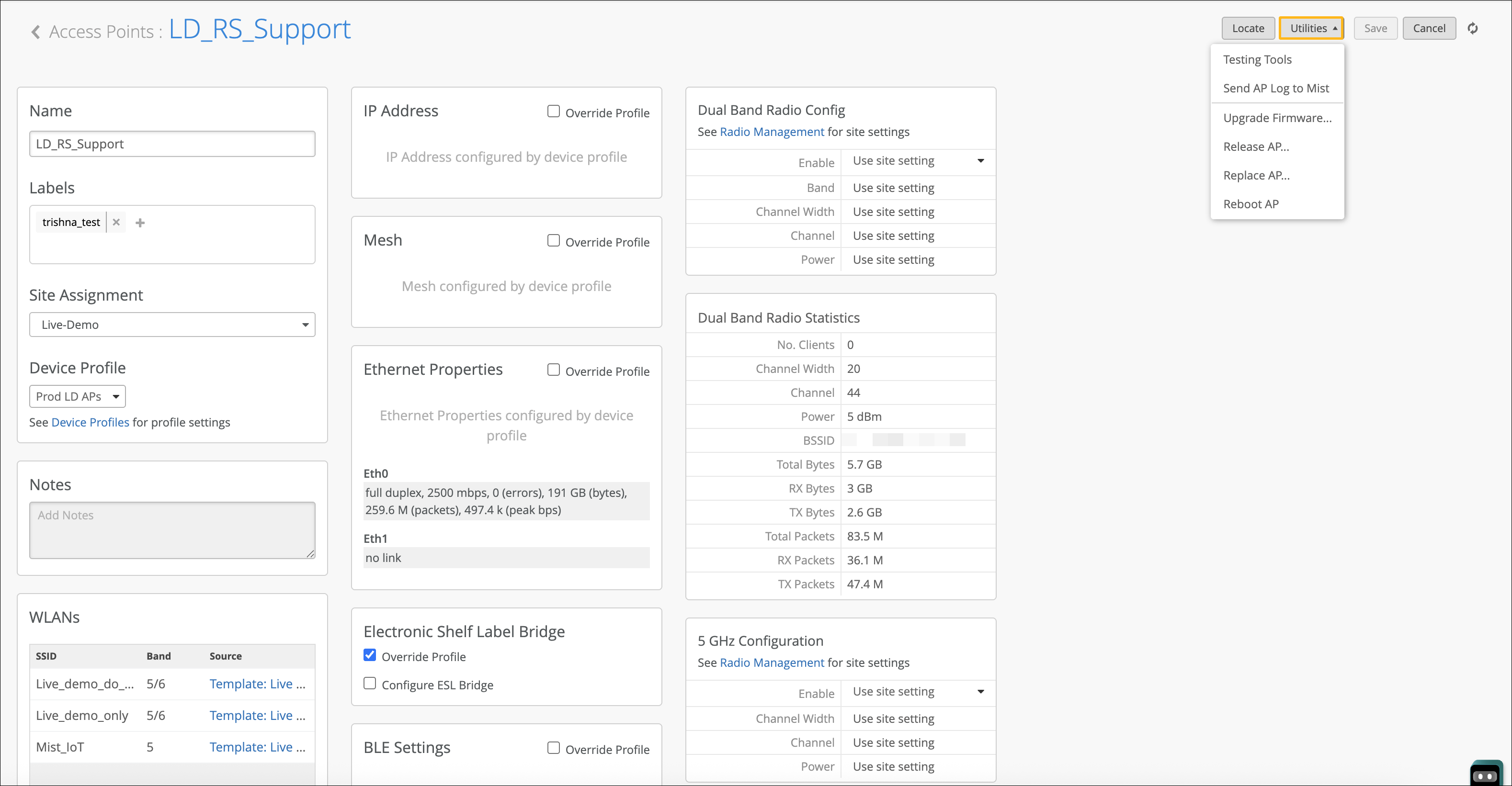Click into the Add Notes text area
Viewport: 1512px width, 786px height.
pos(172,530)
